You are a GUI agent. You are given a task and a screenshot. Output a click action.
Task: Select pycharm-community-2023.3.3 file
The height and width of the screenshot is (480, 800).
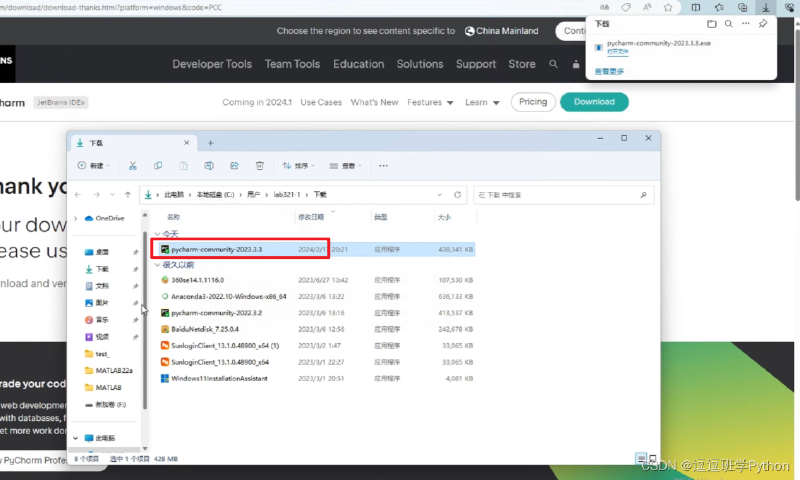click(x=315, y=249)
